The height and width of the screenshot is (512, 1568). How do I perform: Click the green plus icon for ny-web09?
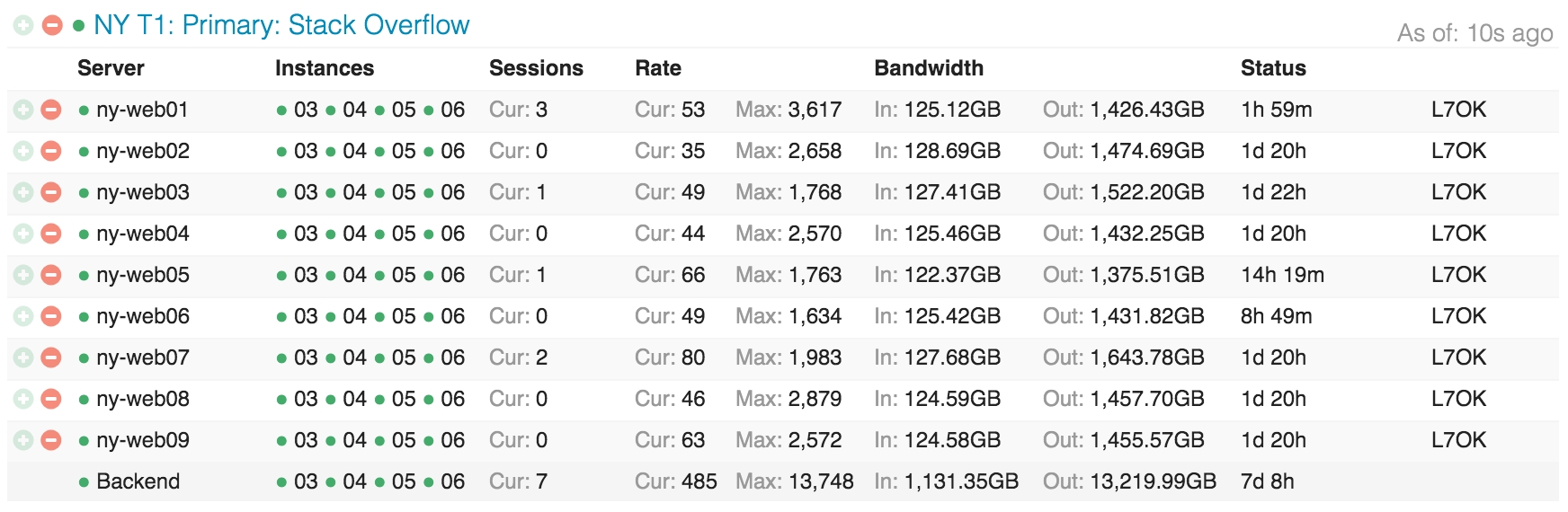pos(23,440)
